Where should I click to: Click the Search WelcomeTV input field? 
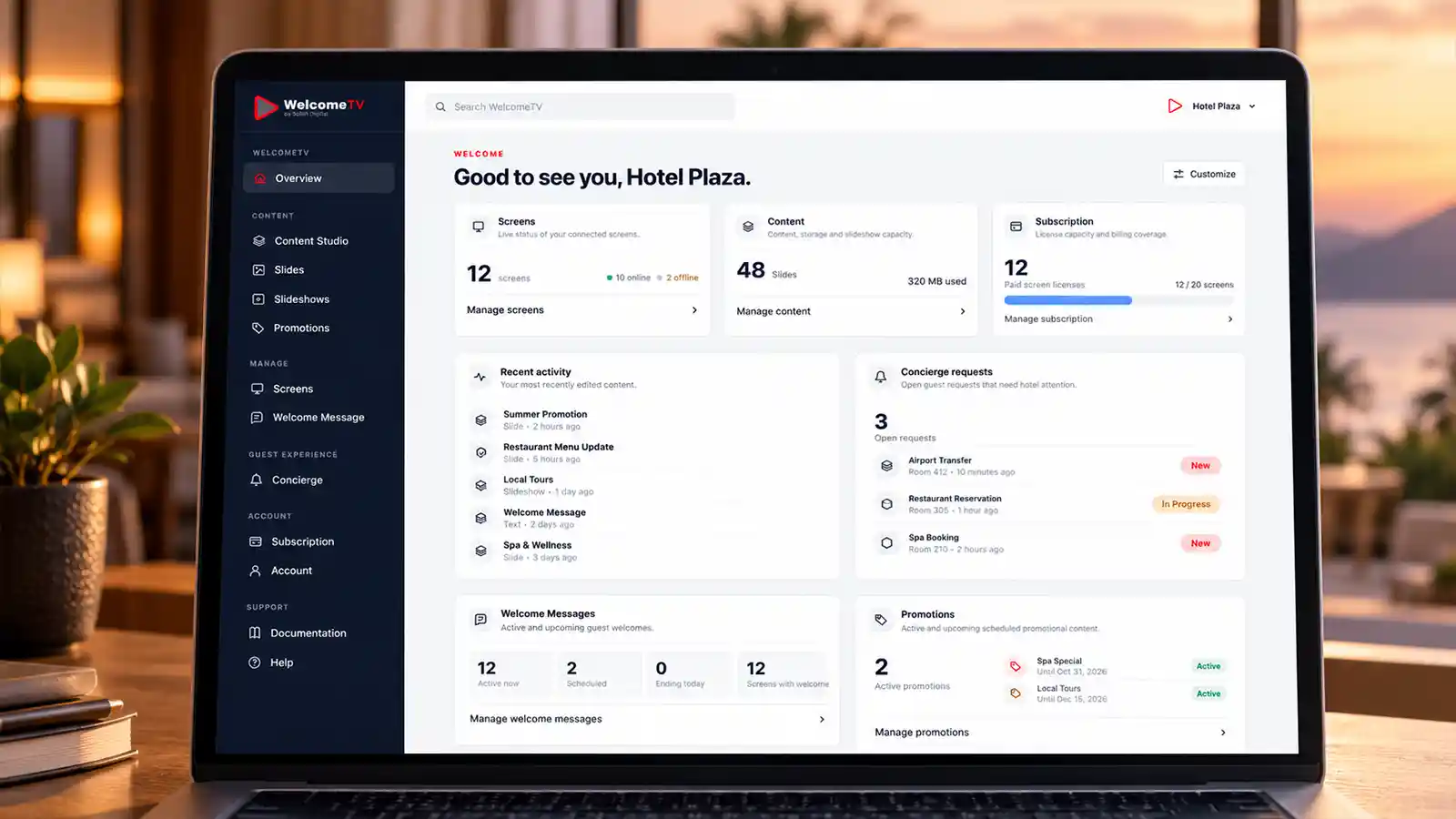580,106
